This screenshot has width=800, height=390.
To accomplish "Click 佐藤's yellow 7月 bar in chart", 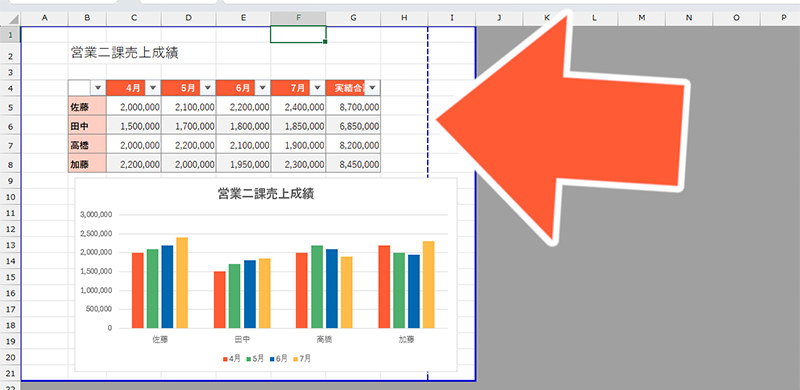I will 182,283.
